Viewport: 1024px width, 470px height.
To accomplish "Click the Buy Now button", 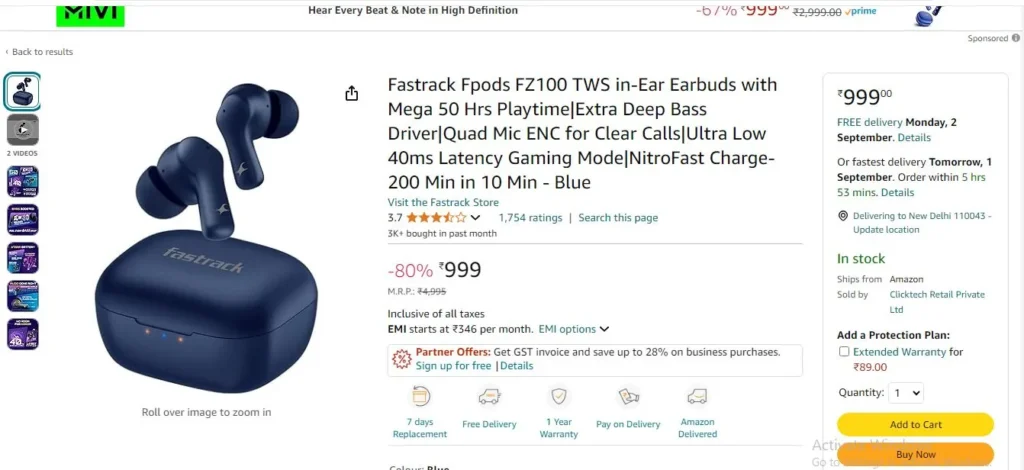I will click(x=915, y=454).
